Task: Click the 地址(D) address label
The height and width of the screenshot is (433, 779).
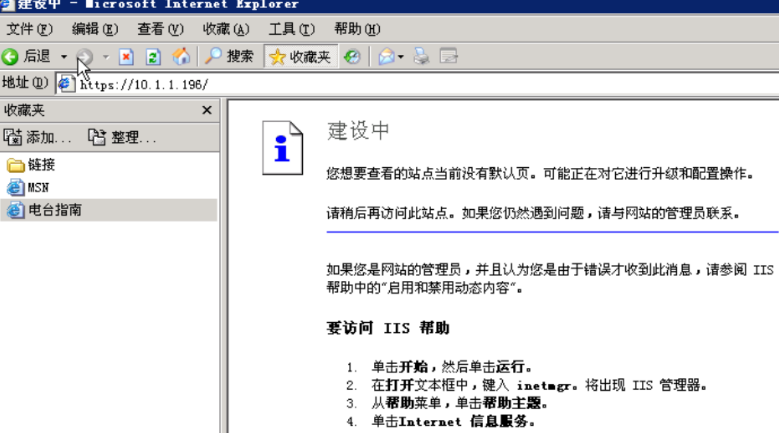Action: 25,82
